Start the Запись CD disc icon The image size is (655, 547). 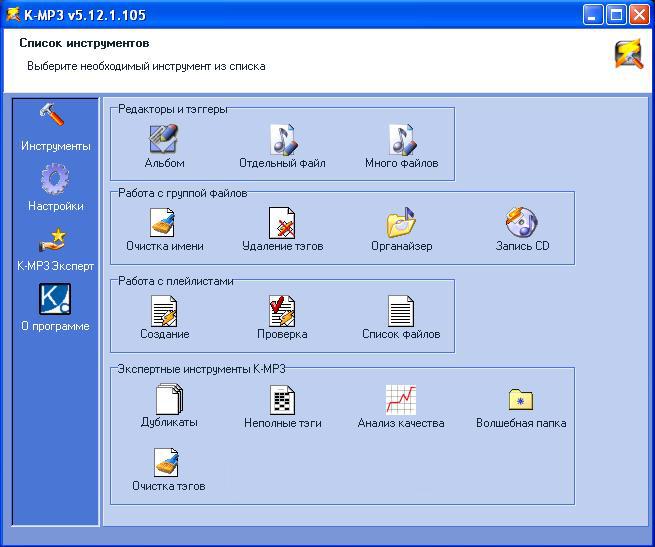point(521,222)
